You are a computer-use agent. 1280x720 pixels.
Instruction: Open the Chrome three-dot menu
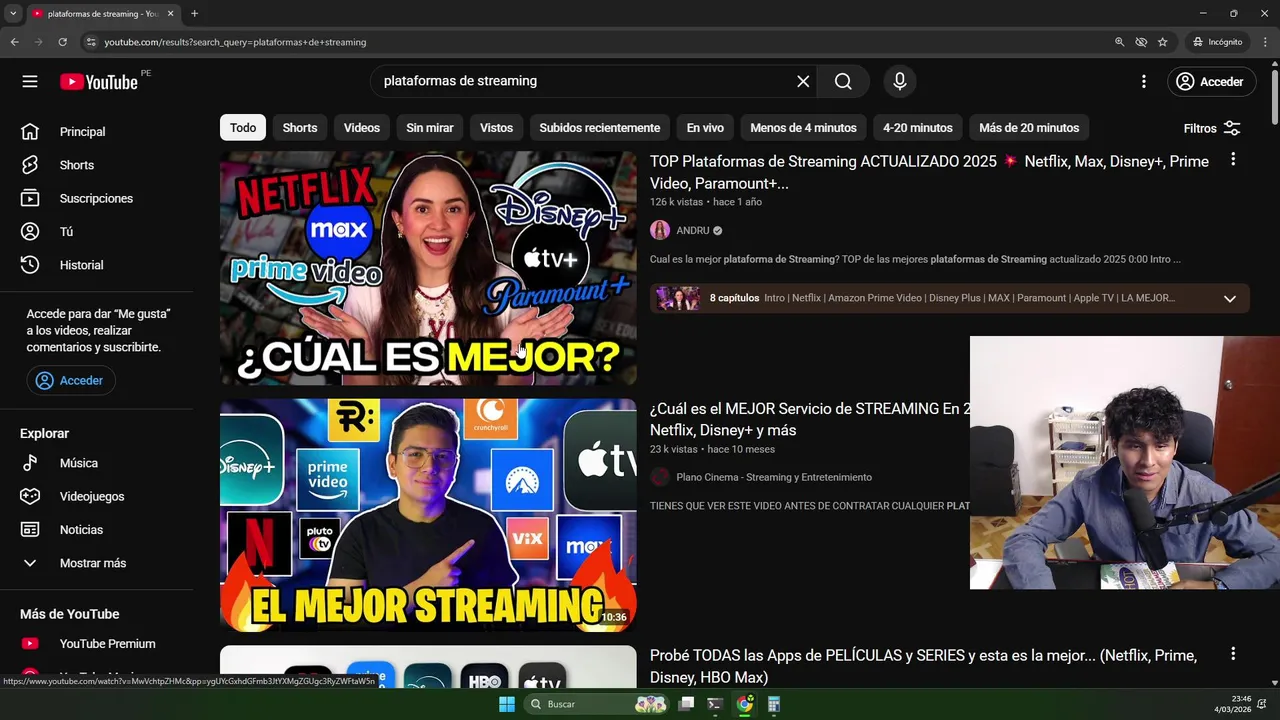pyautogui.click(x=1266, y=42)
